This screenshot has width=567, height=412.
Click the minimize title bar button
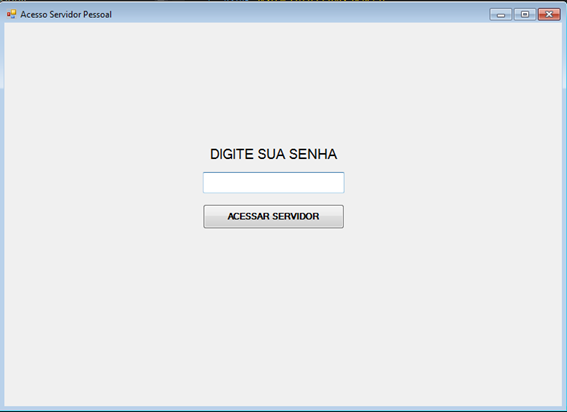501,14
